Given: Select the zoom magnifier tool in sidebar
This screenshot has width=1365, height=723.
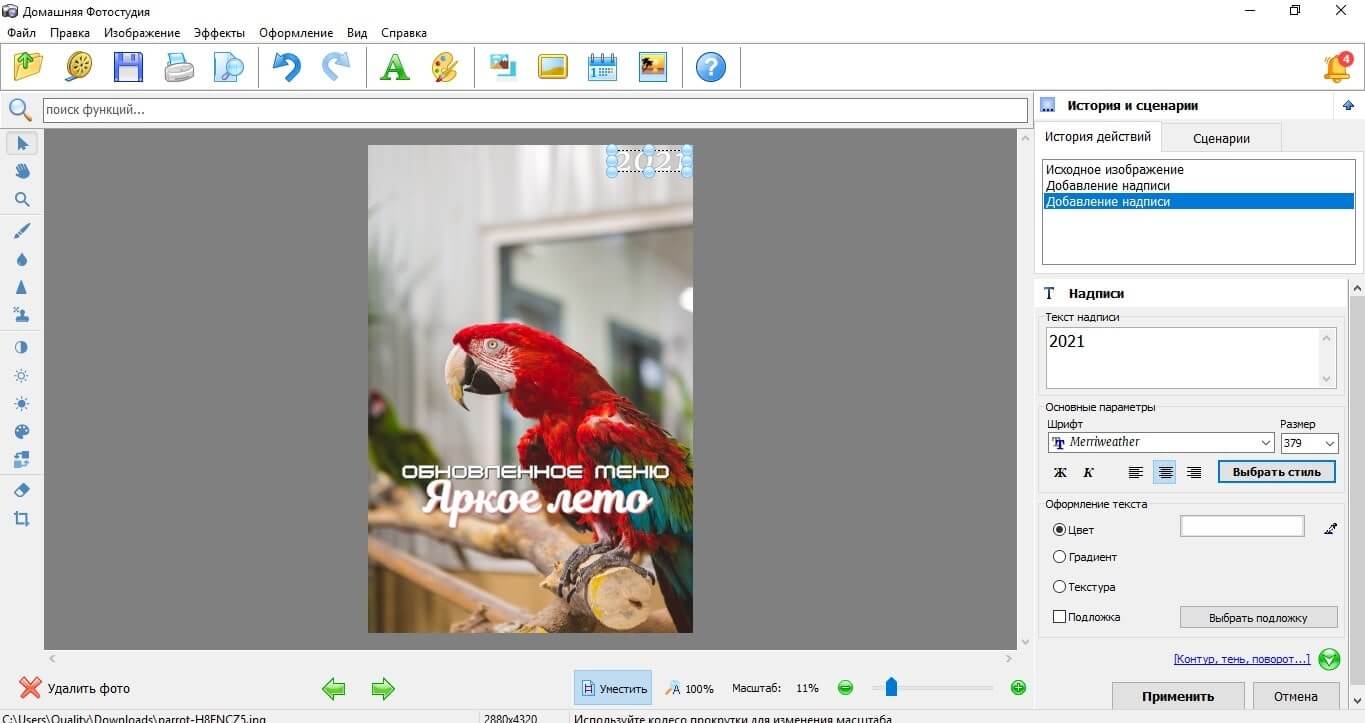Looking at the screenshot, I should point(22,199).
